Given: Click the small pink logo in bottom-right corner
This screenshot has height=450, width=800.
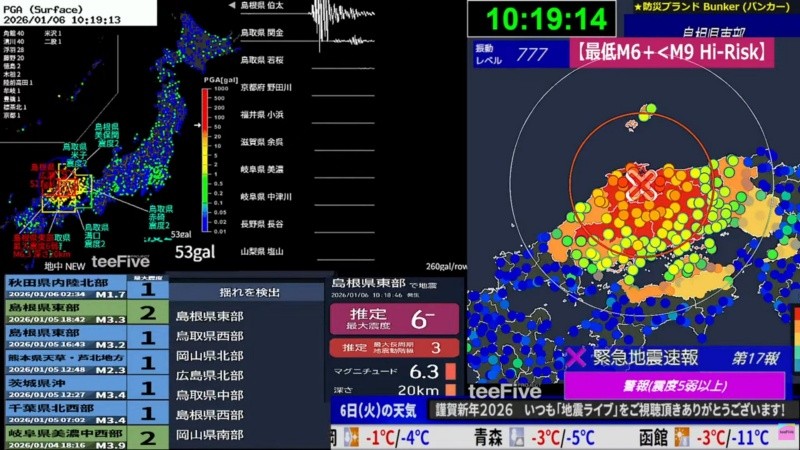Looking at the screenshot, I should (787, 437).
